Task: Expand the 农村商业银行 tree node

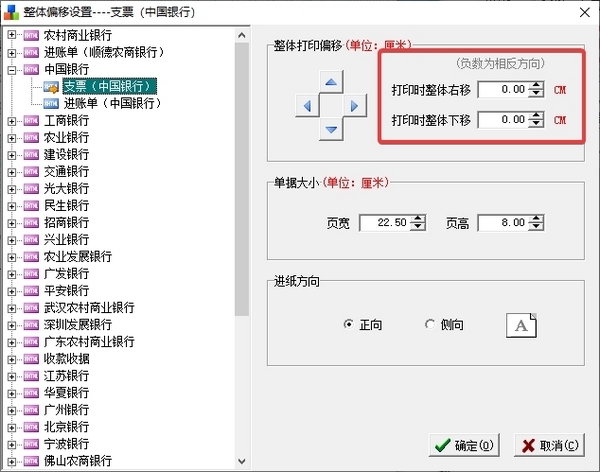Action: tap(11, 35)
